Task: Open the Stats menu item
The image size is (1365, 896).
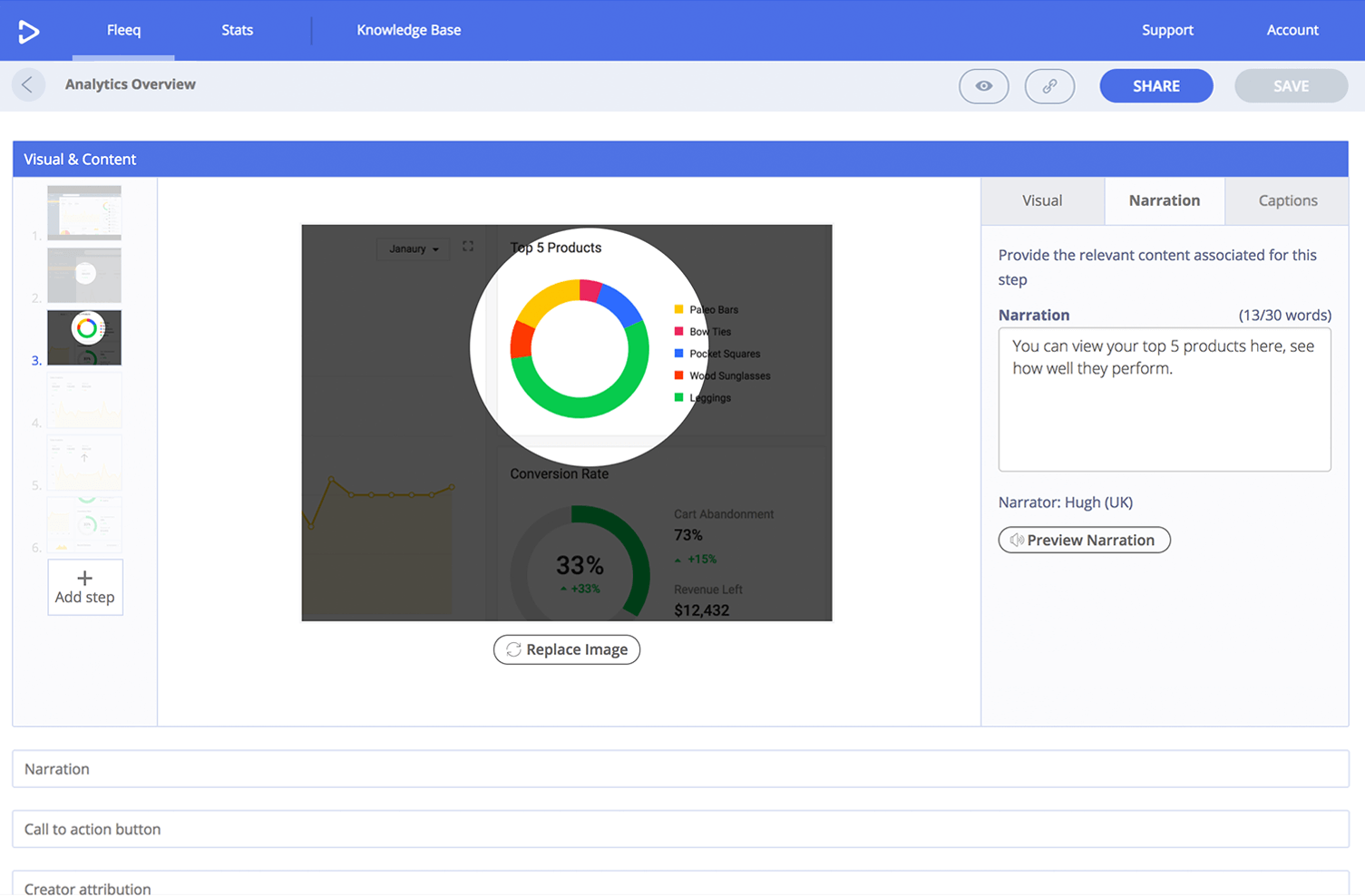Action: (237, 30)
